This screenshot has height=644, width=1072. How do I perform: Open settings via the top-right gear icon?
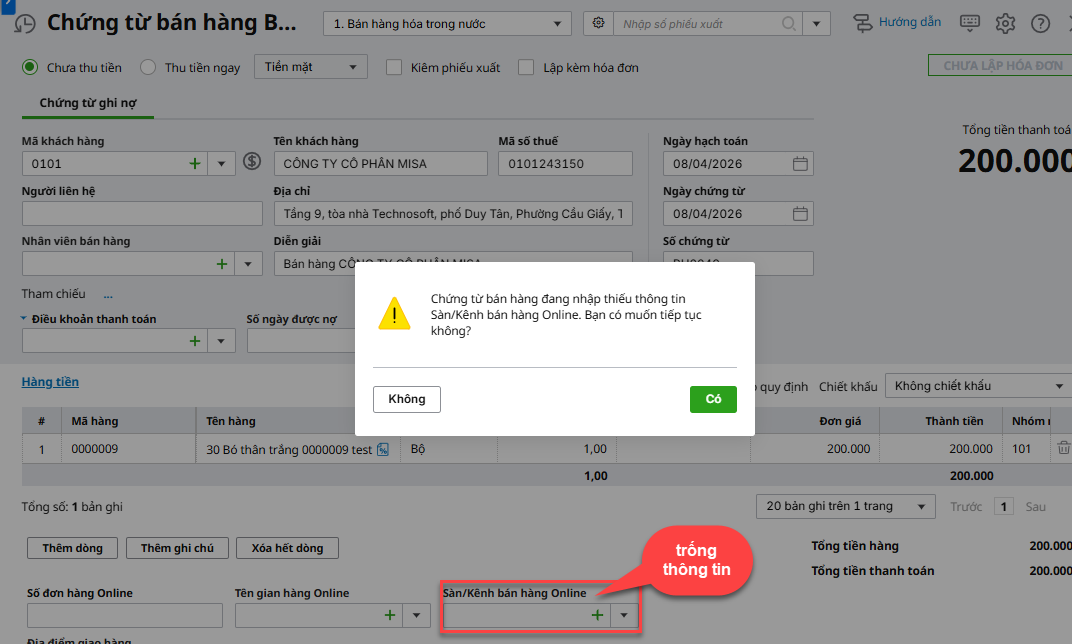click(1005, 23)
